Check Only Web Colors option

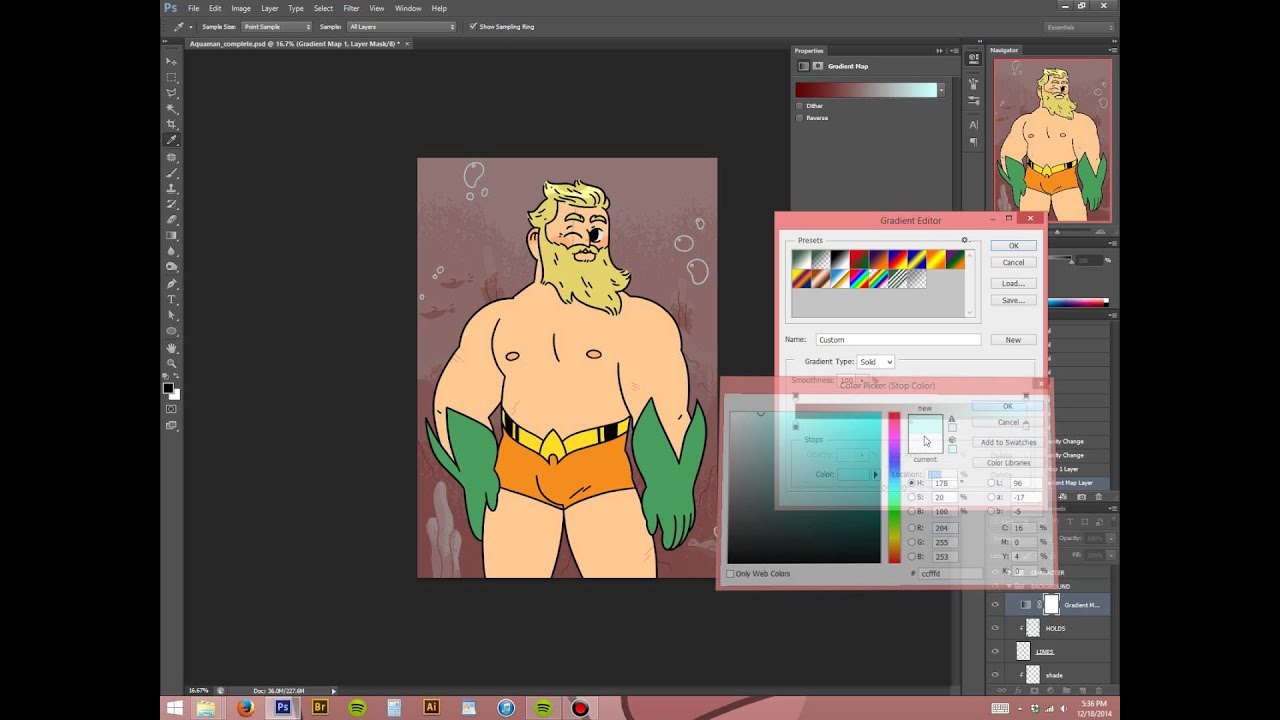[x=730, y=574]
